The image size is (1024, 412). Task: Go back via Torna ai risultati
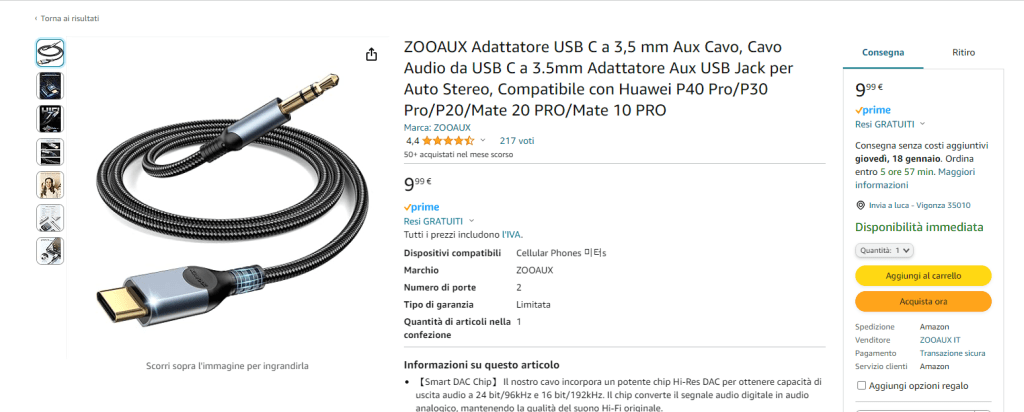coord(67,18)
